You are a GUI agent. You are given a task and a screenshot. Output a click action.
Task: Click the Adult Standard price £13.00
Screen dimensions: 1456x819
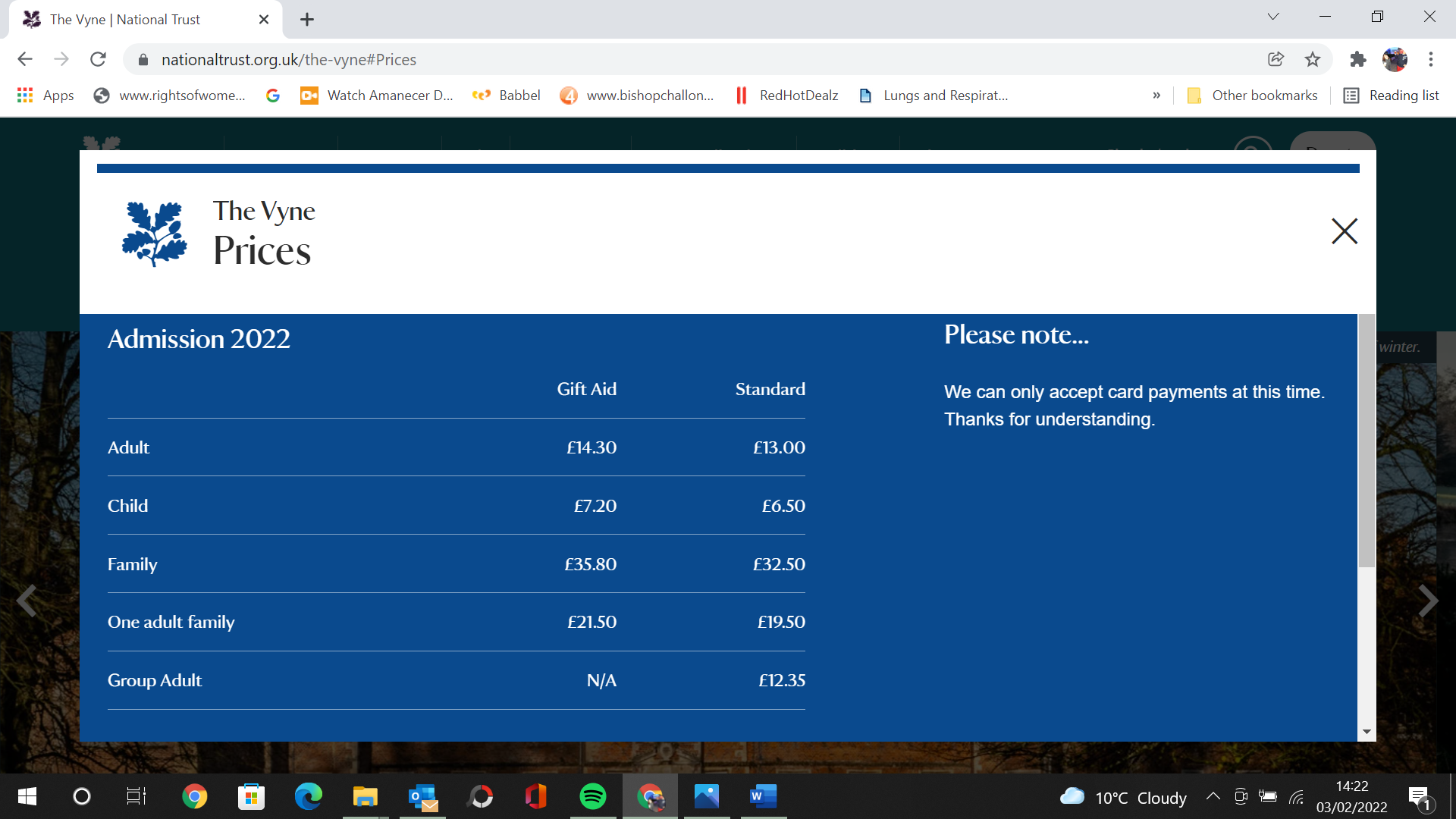(x=779, y=447)
